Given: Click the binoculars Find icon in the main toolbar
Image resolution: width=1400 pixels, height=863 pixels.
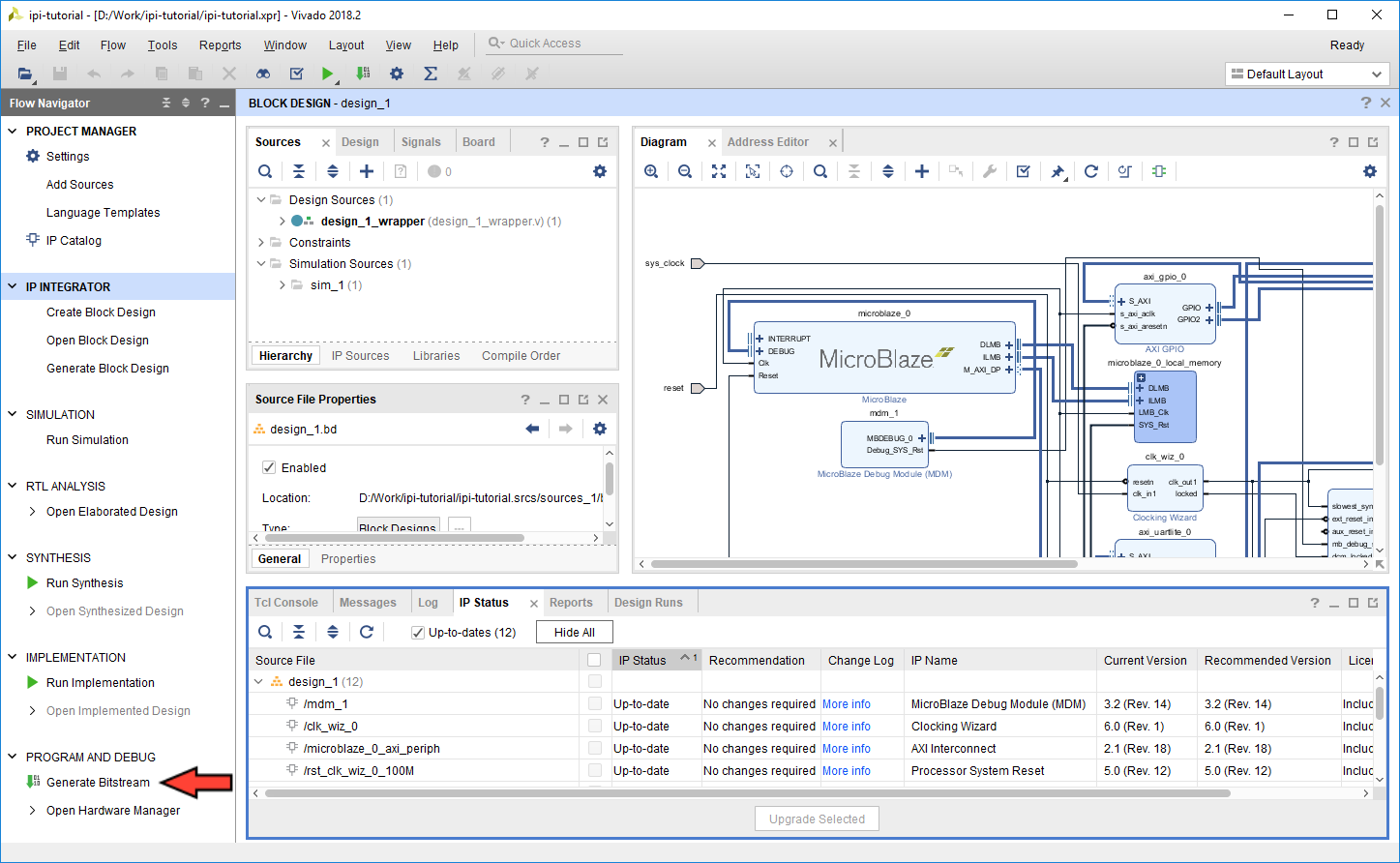Looking at the screenshot, I should click(263, 74).
